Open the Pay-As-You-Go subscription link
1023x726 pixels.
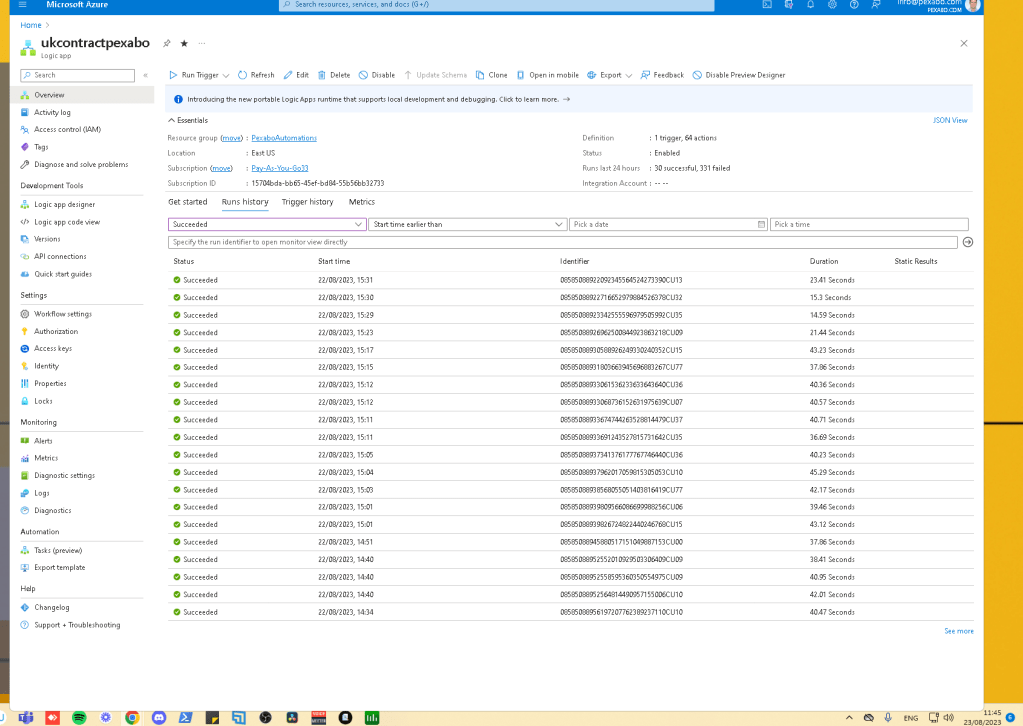point(279,168)
